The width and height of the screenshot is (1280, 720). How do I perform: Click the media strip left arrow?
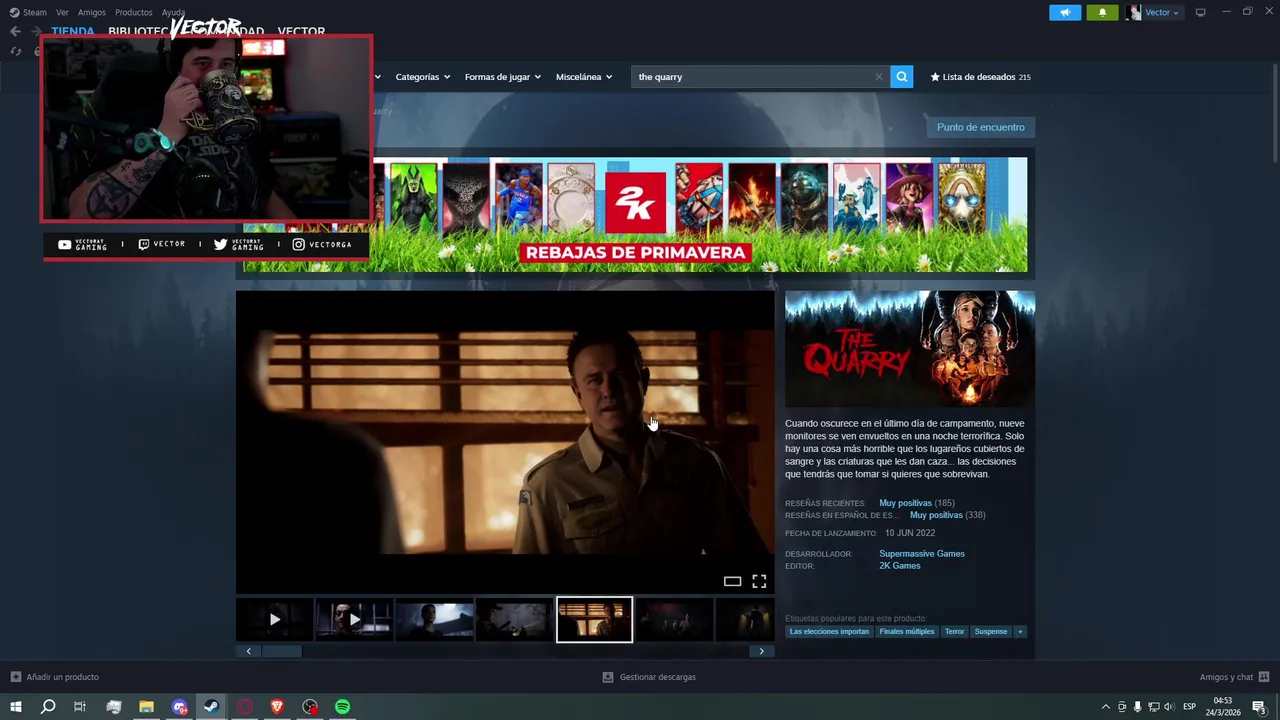point(249,651)
